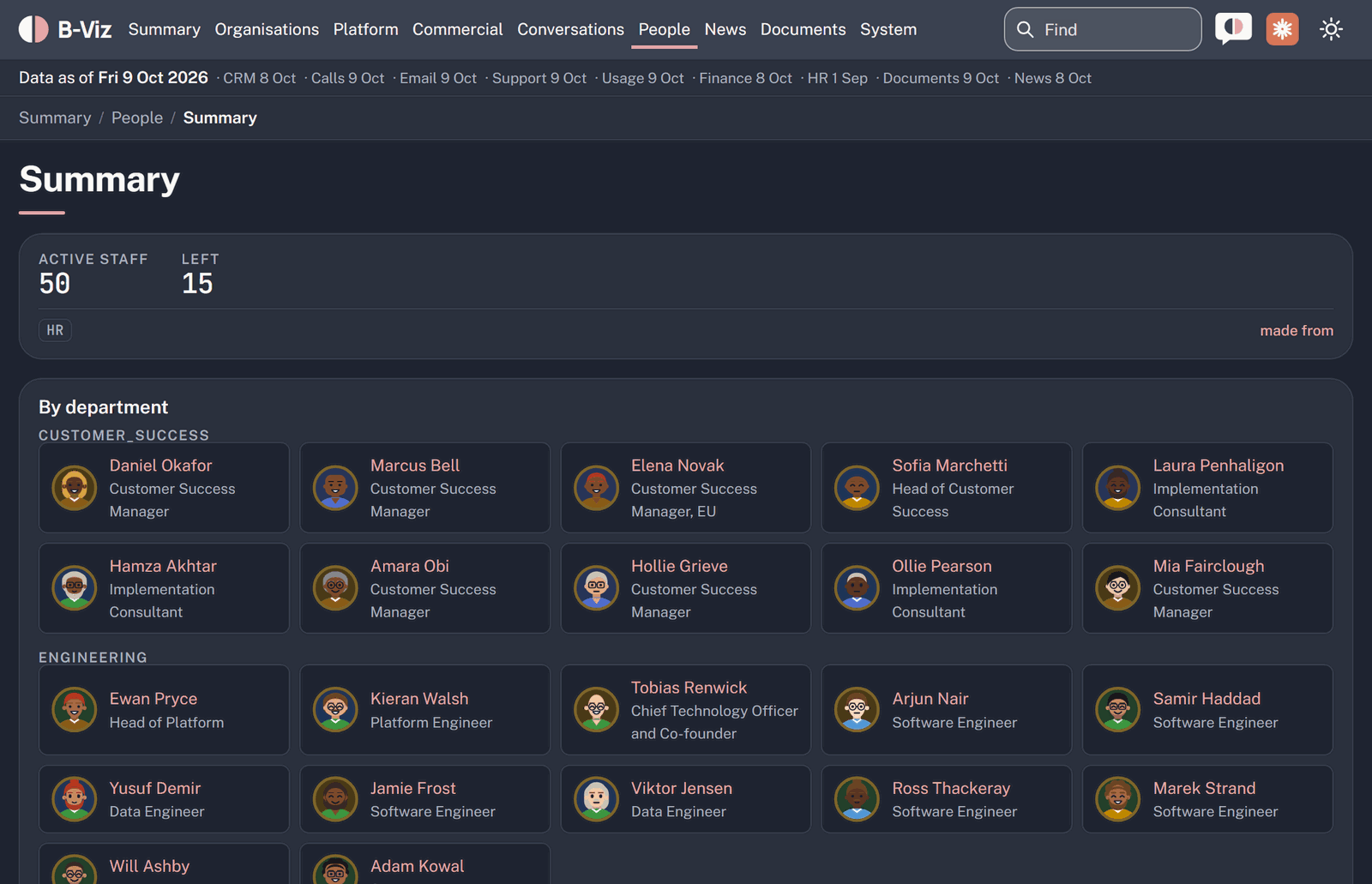Click Yusuf Demir's avatar
The width and height of the screenshot is (1372, 884).
(x=75, y=799)
